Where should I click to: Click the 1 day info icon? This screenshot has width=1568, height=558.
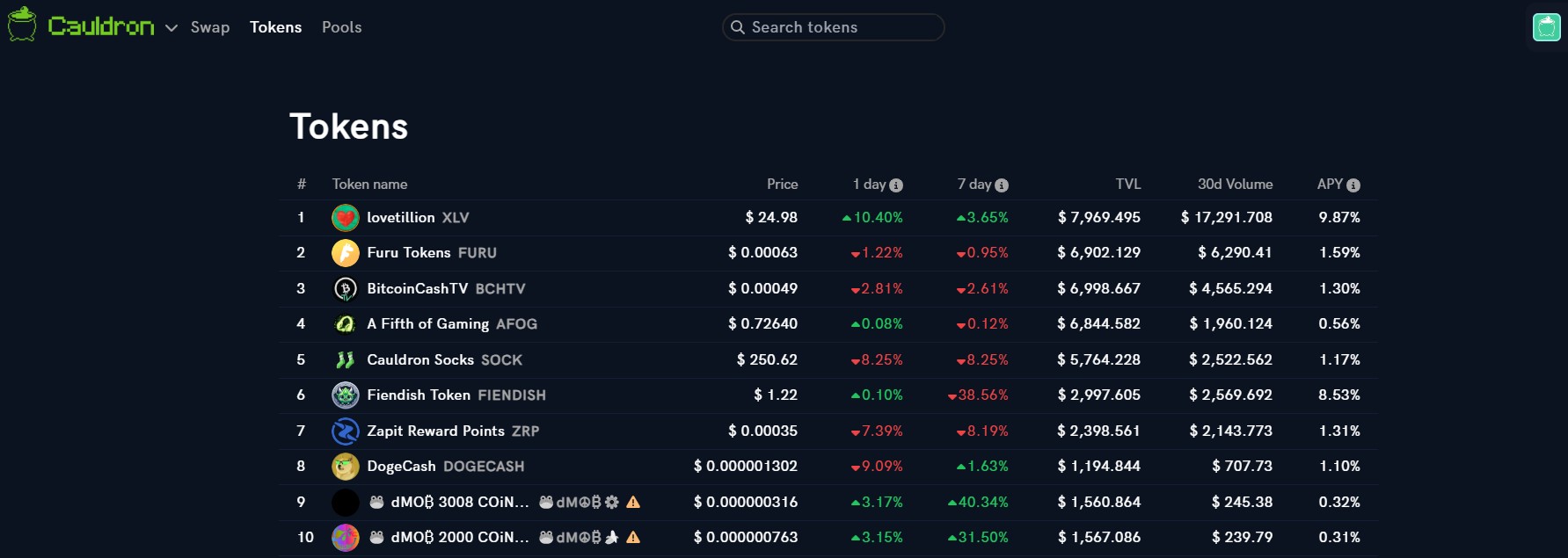tap(896, 185)
